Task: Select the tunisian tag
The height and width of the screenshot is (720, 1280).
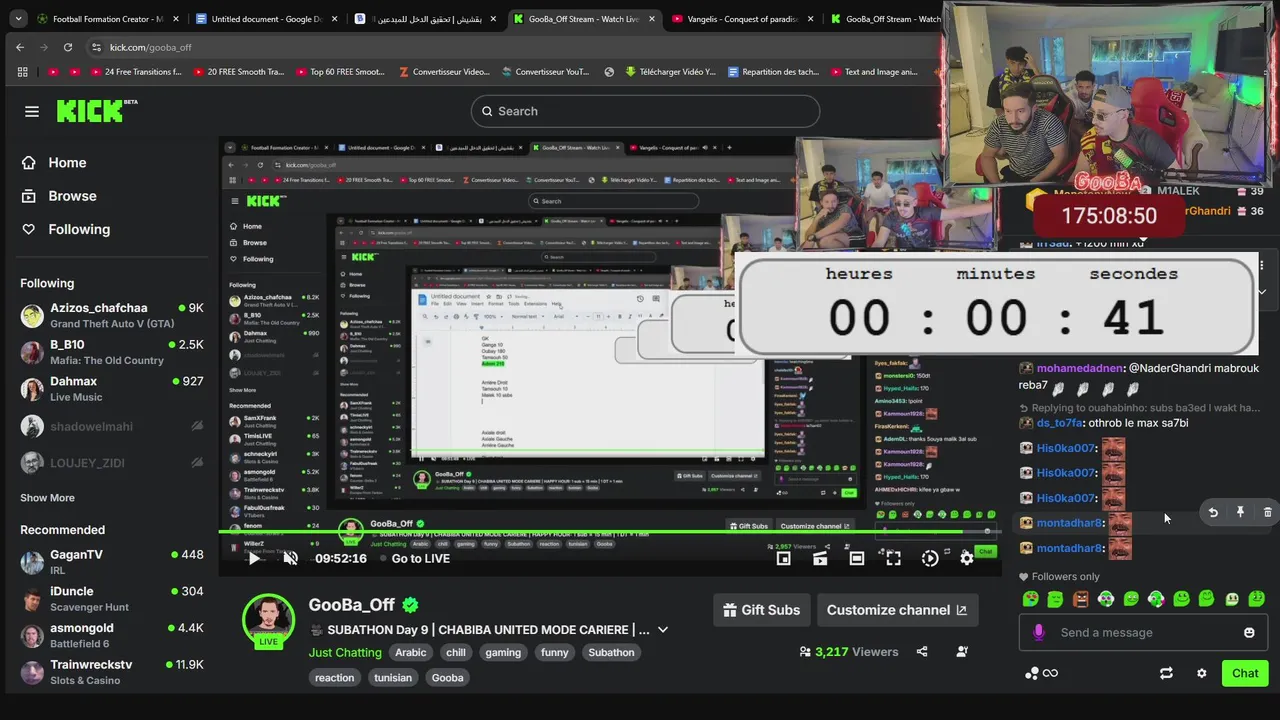Action: tap(393, 677)
